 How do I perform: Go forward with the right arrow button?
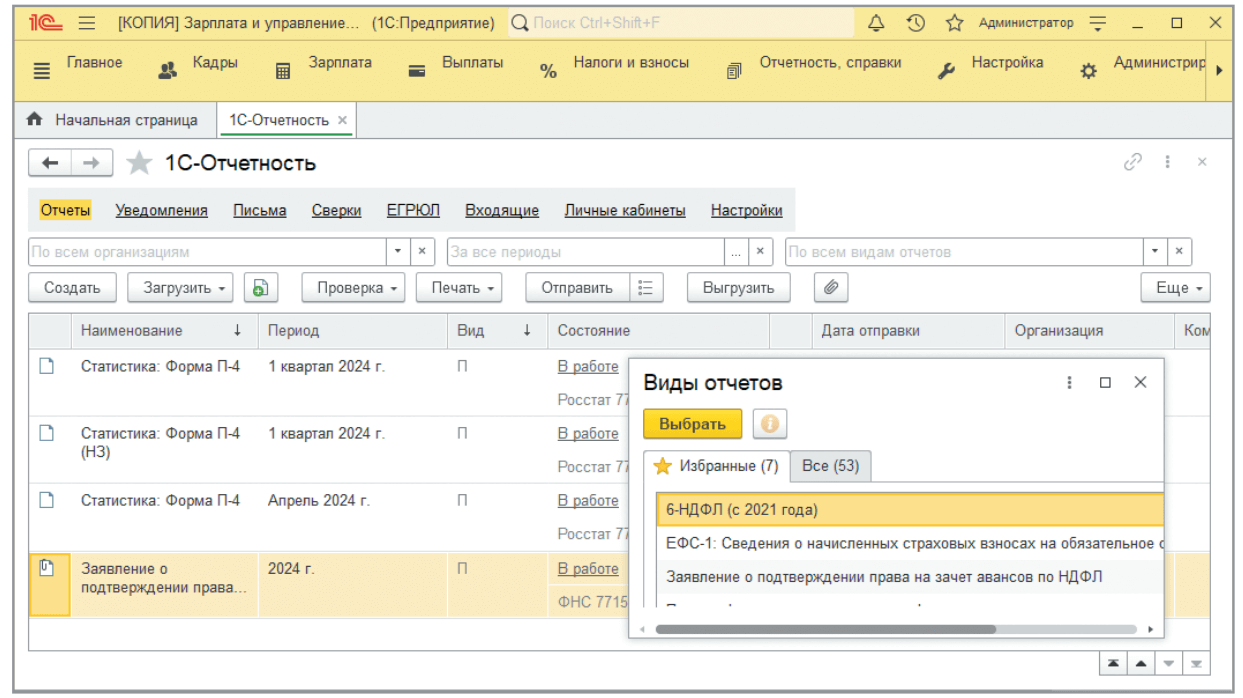91,163
